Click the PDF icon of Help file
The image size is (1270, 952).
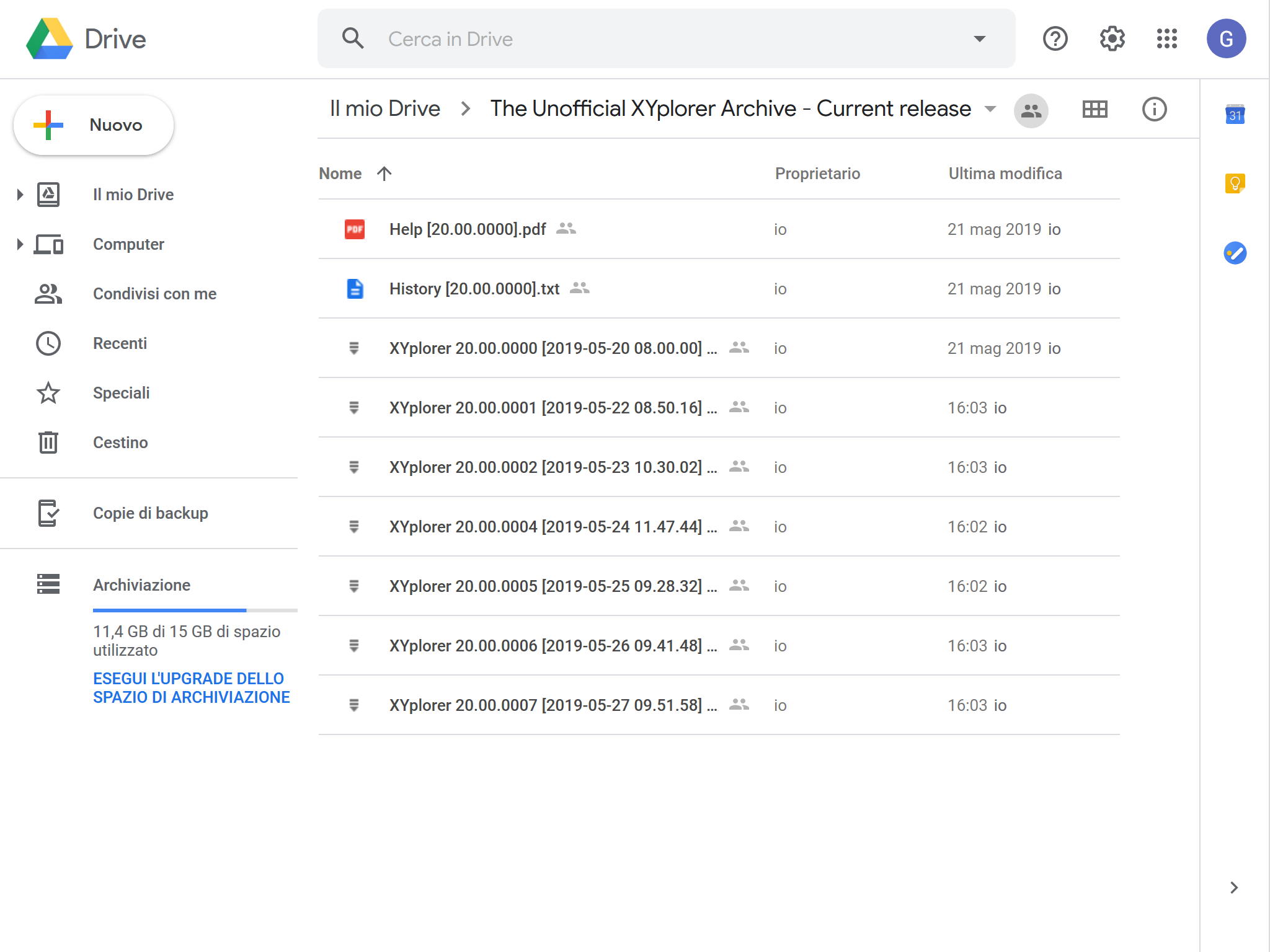pyautogui.click(x=355, y=229)
